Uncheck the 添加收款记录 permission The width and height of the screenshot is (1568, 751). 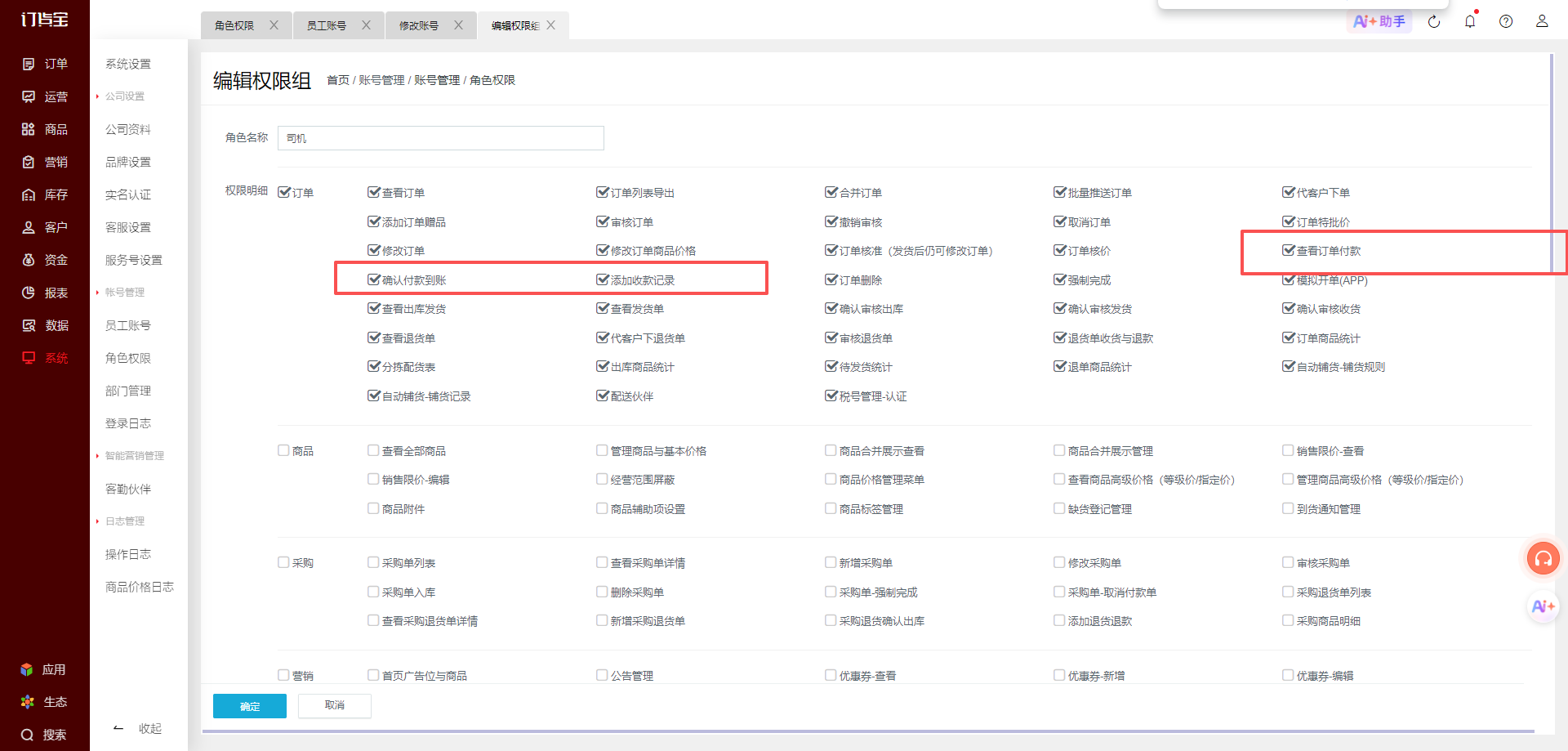(x=602, y=279)
